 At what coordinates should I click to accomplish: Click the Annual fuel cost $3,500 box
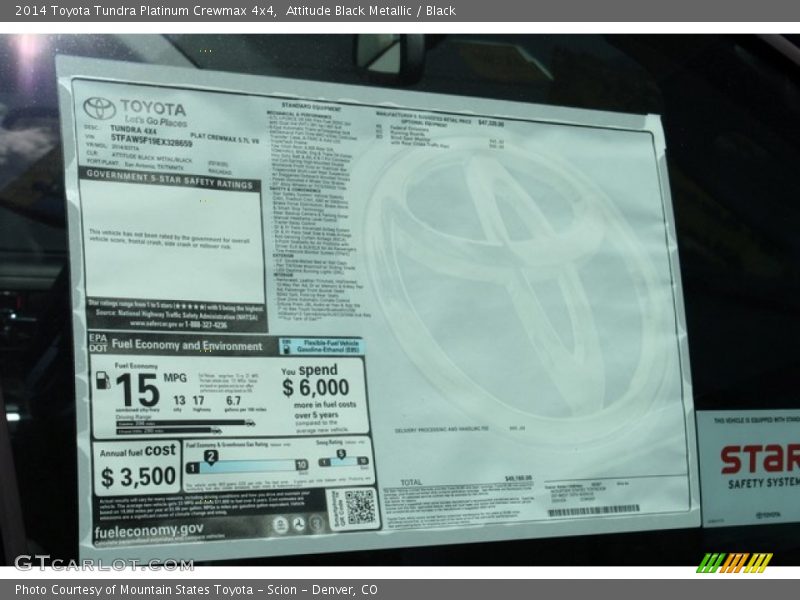click(x=138, y=467)
